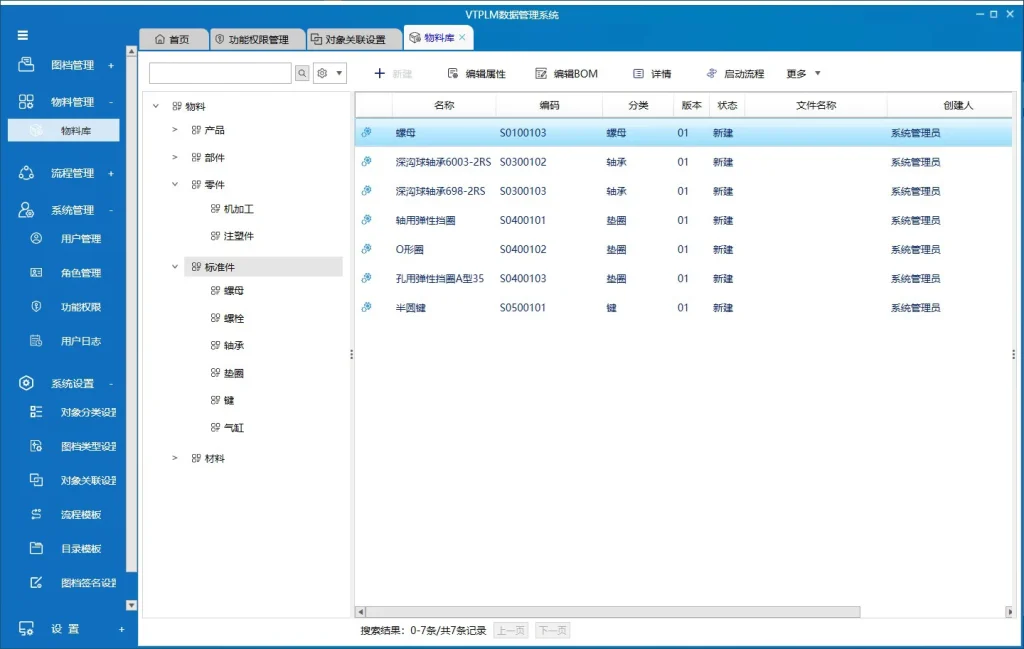Screen dimensions: 1024x649
Task: Click the material search input field
Action: 220,73
